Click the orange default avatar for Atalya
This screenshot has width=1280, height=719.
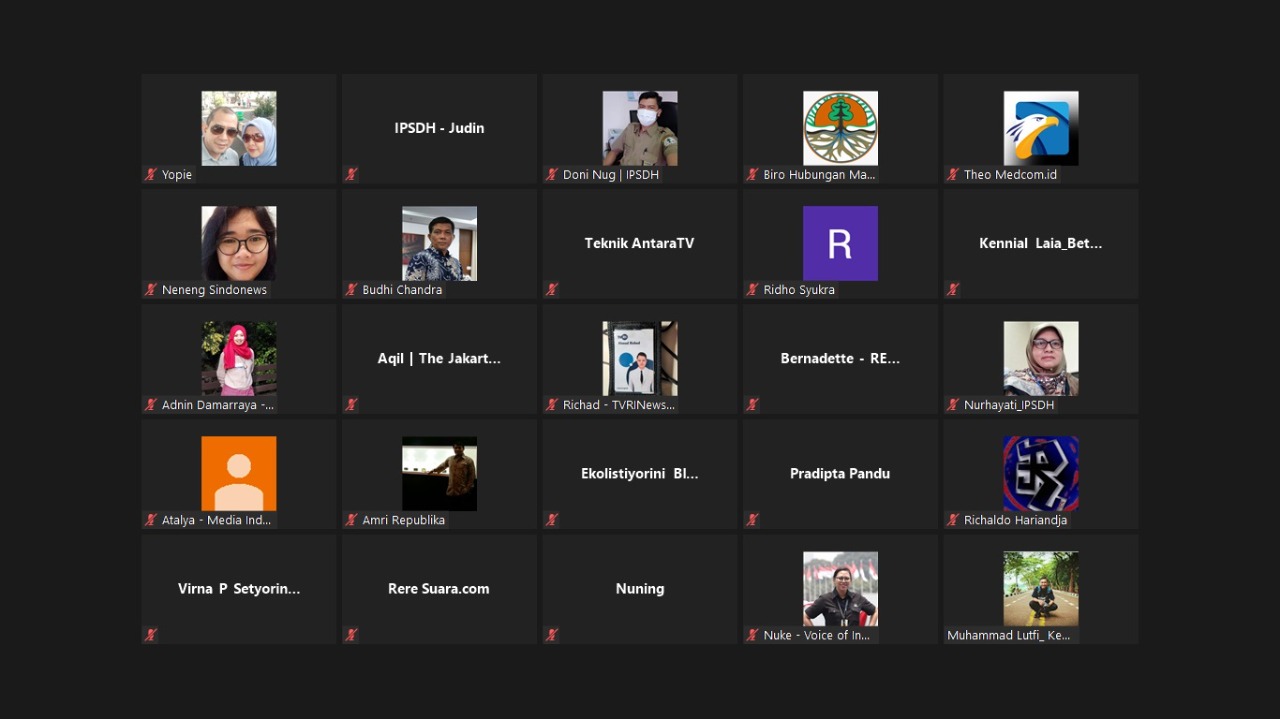239,473
